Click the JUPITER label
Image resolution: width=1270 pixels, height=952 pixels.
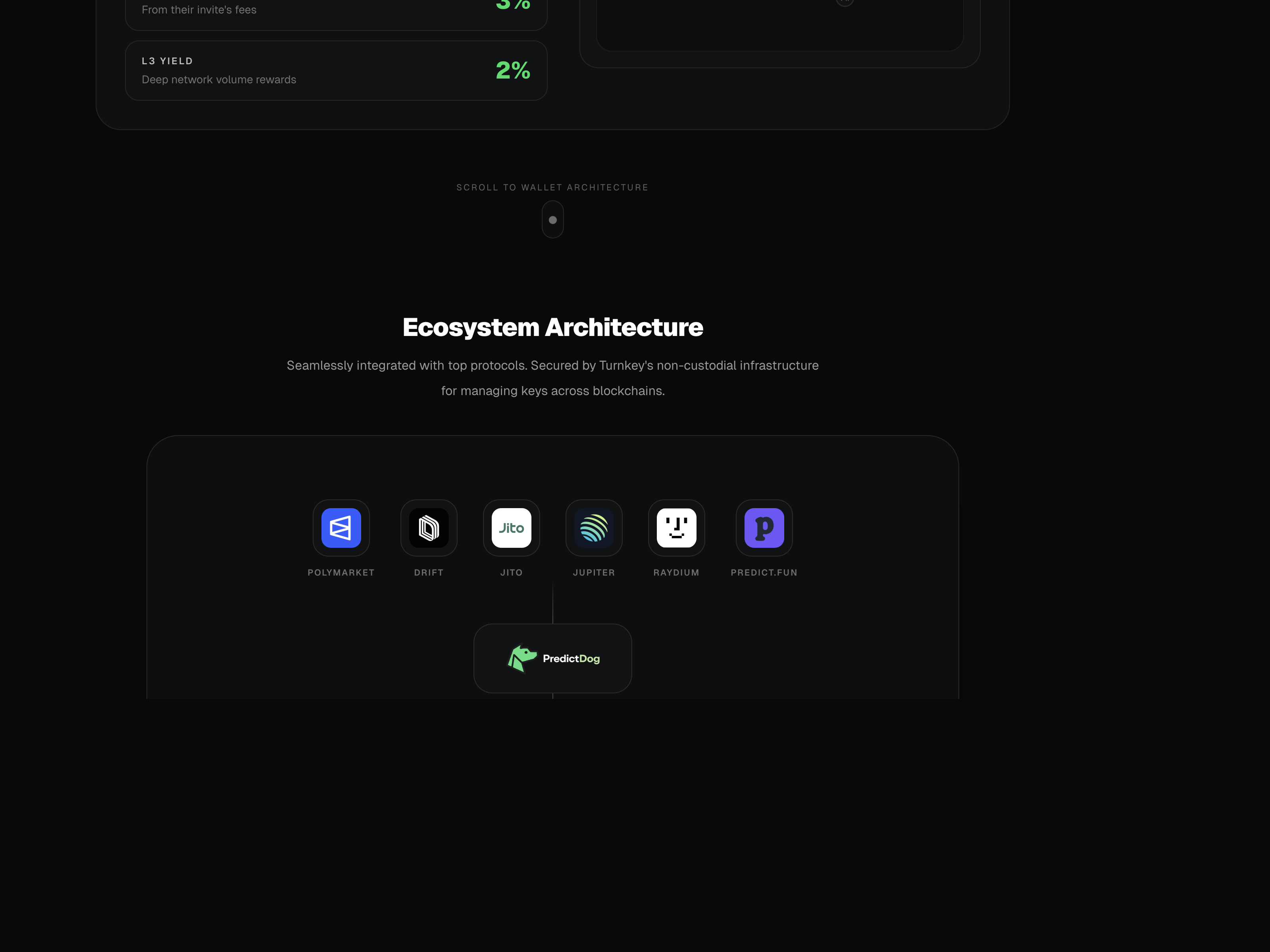tap(594, 573)
